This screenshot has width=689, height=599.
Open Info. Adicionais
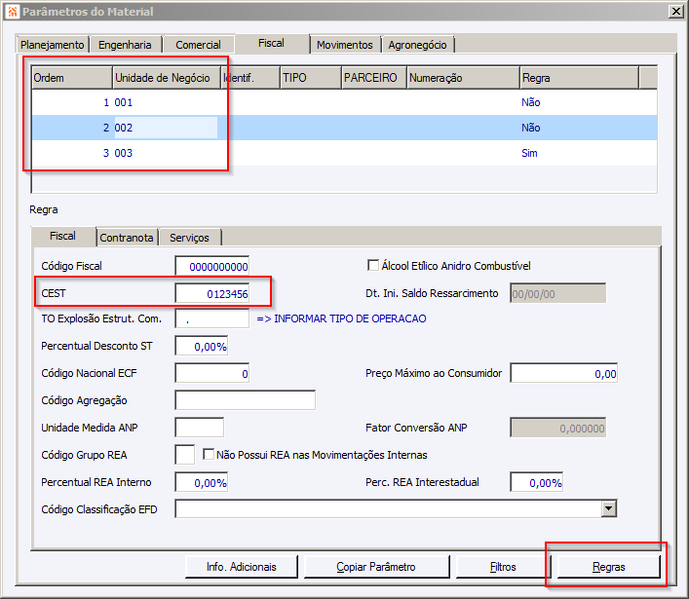tap(241, 567)
